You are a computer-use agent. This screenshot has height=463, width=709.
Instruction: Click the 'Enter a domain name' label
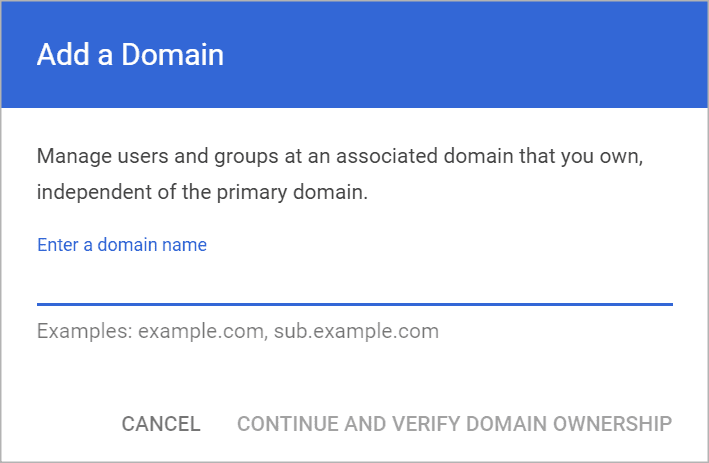click(122, 245)
